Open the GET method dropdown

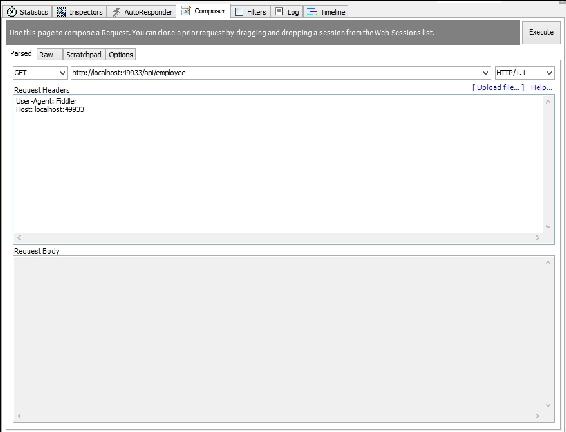click(40, 73)
